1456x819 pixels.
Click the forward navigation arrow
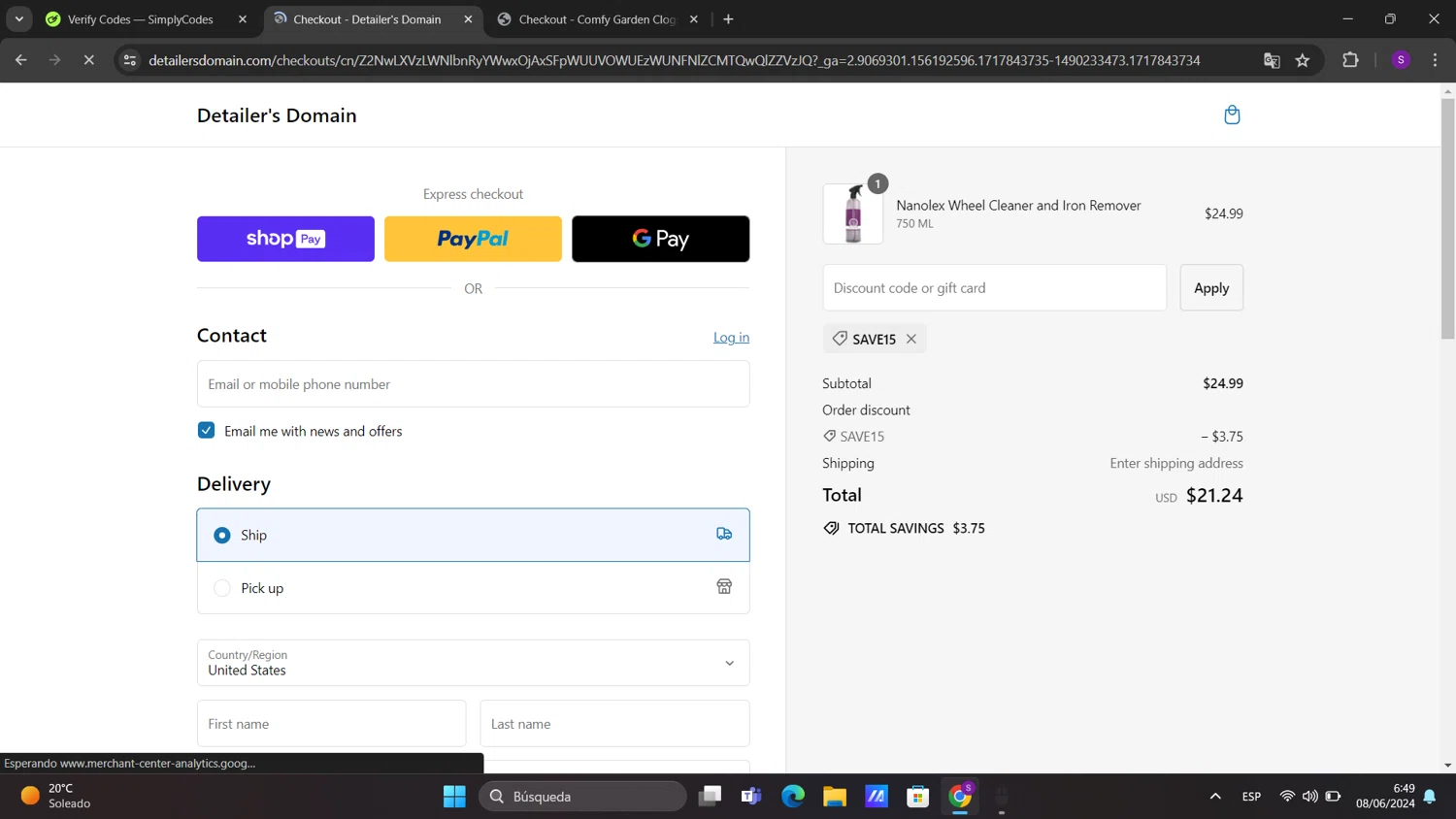coord(54,60)
